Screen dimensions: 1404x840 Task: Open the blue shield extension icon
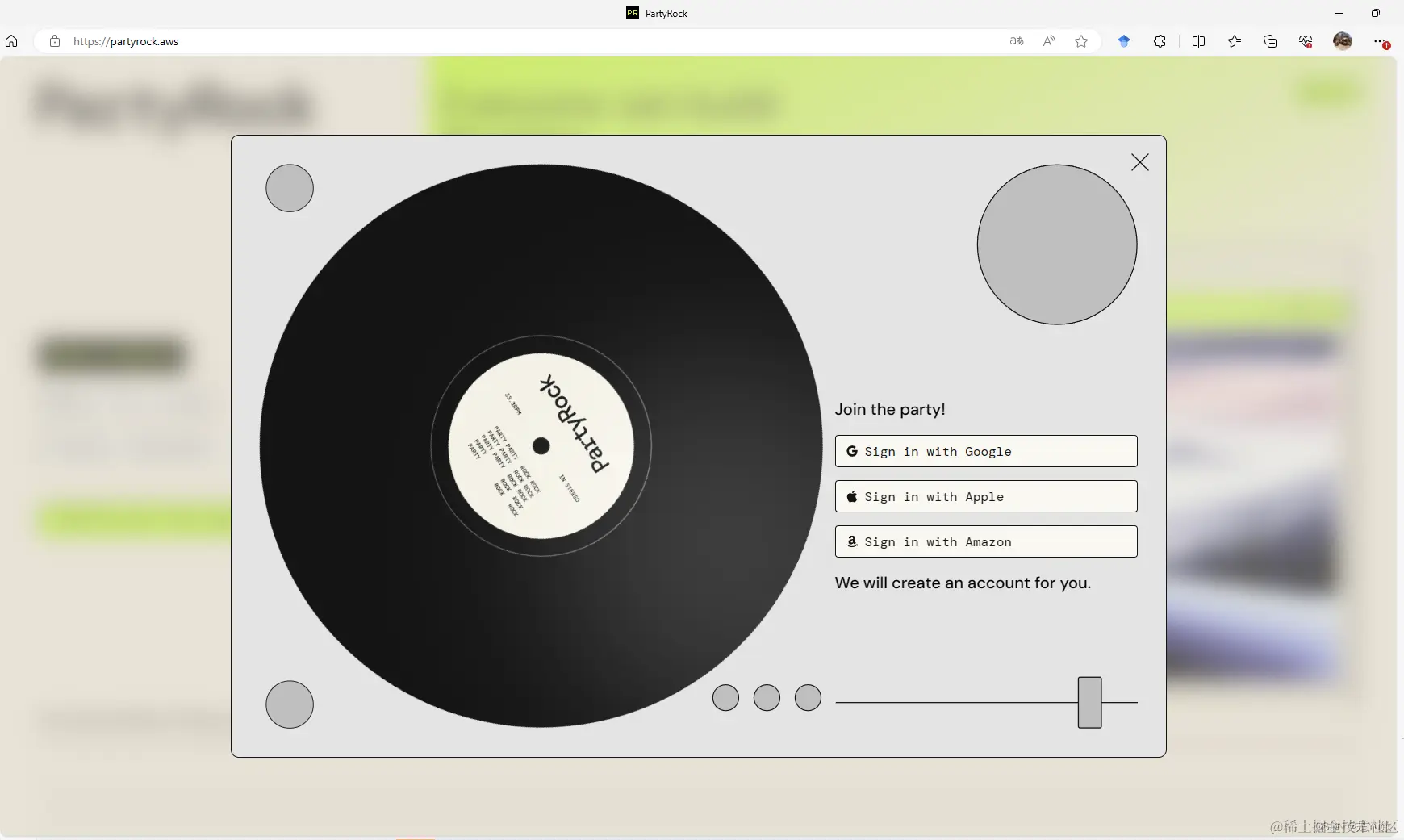click(x=1124, y=41)
